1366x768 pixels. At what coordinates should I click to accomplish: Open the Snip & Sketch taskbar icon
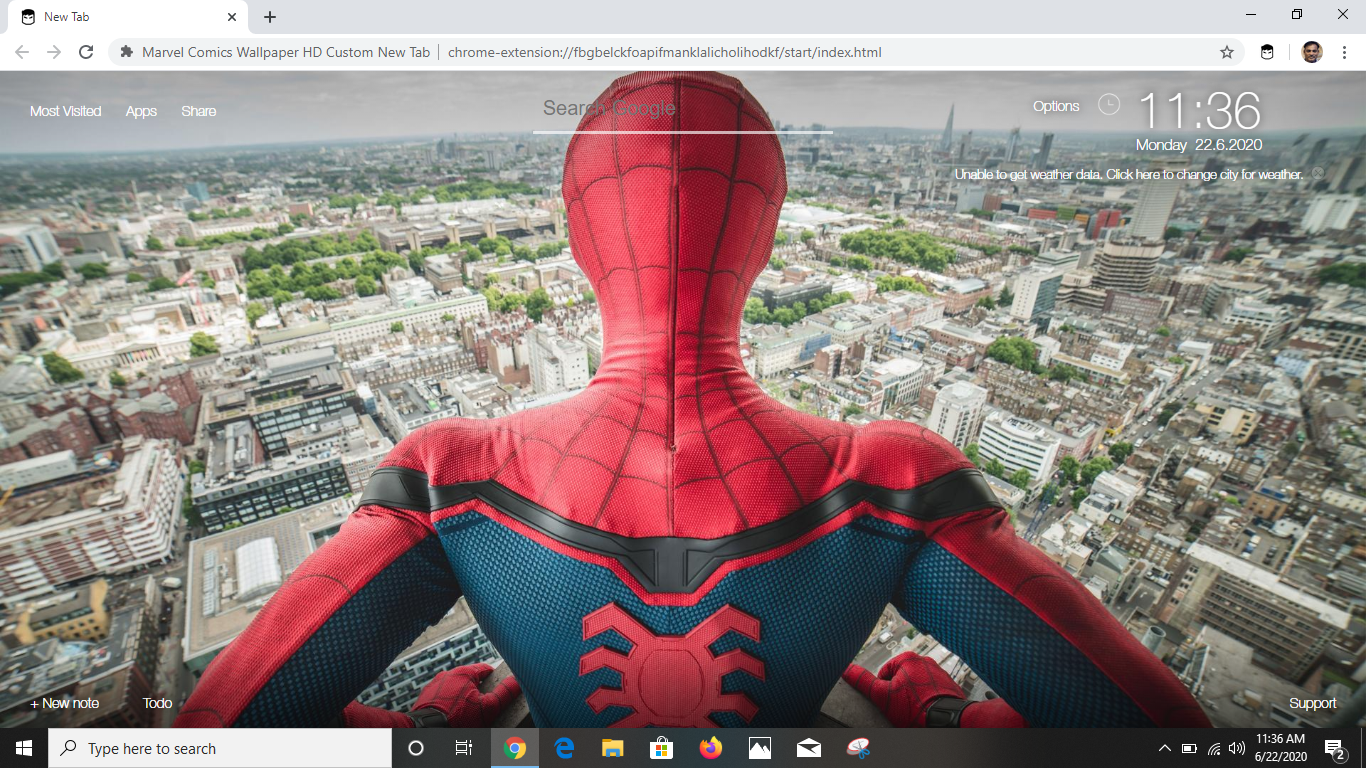(x=858, y=748)
